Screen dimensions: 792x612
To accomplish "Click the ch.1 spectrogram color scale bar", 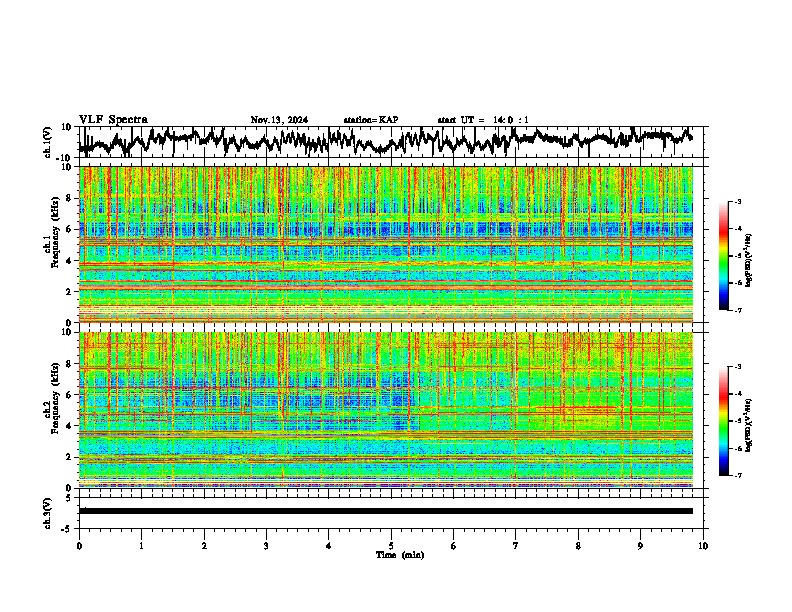I will pos(723,256).
